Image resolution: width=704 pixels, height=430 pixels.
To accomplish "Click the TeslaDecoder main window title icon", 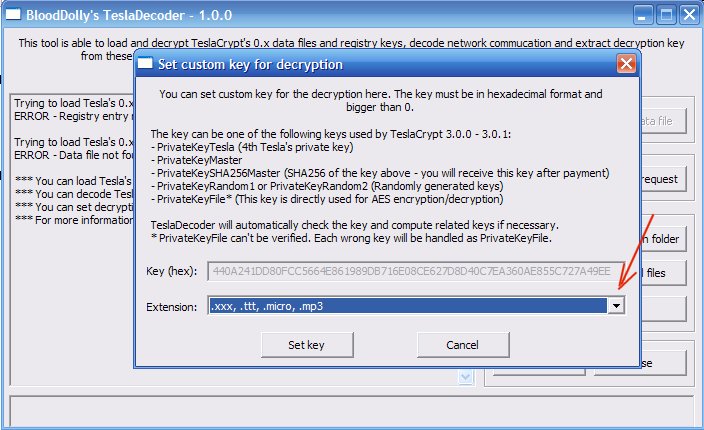I will pos(13,14).
